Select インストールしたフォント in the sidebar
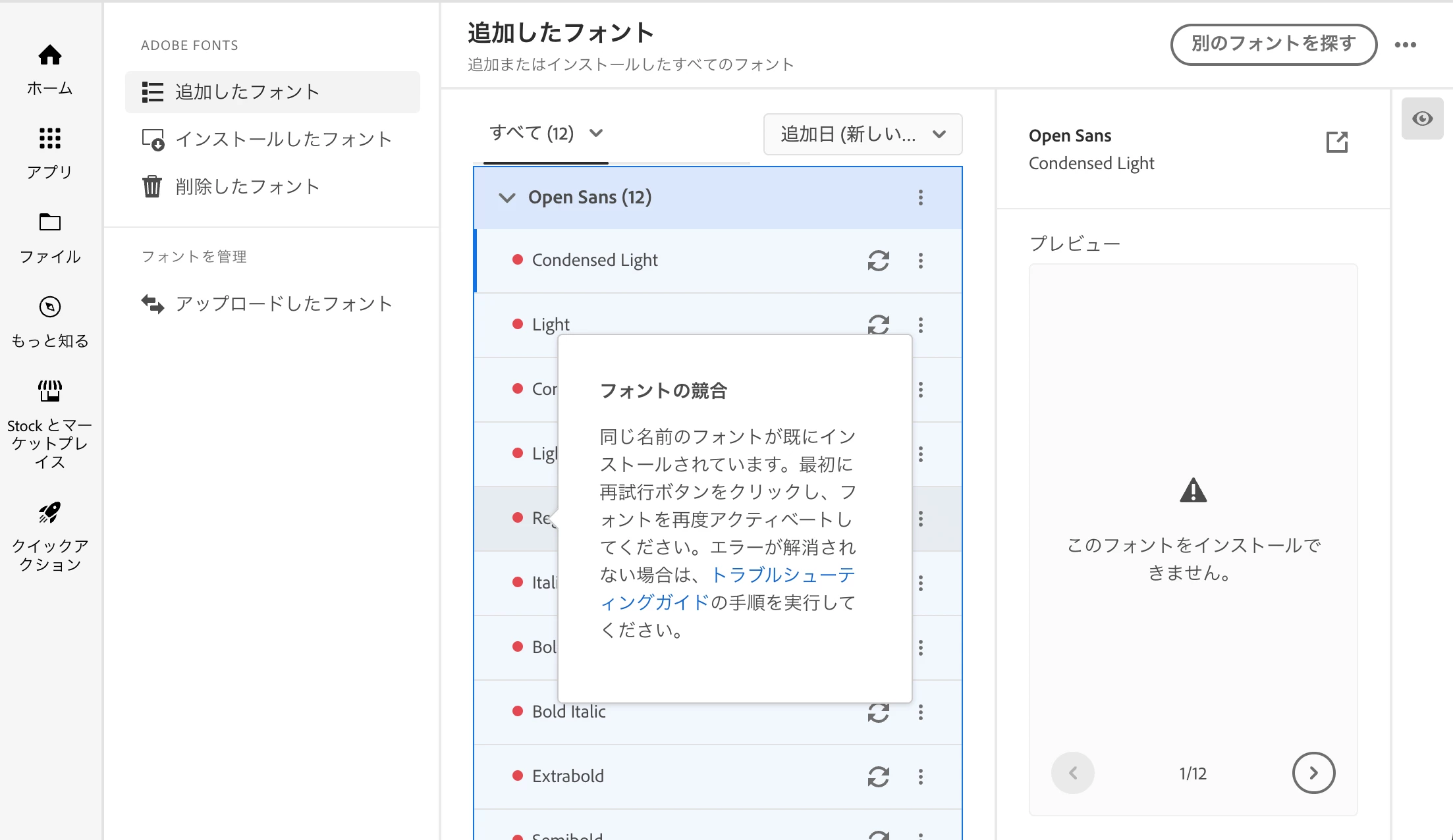1453x840 pixels. tap(283, 140)
